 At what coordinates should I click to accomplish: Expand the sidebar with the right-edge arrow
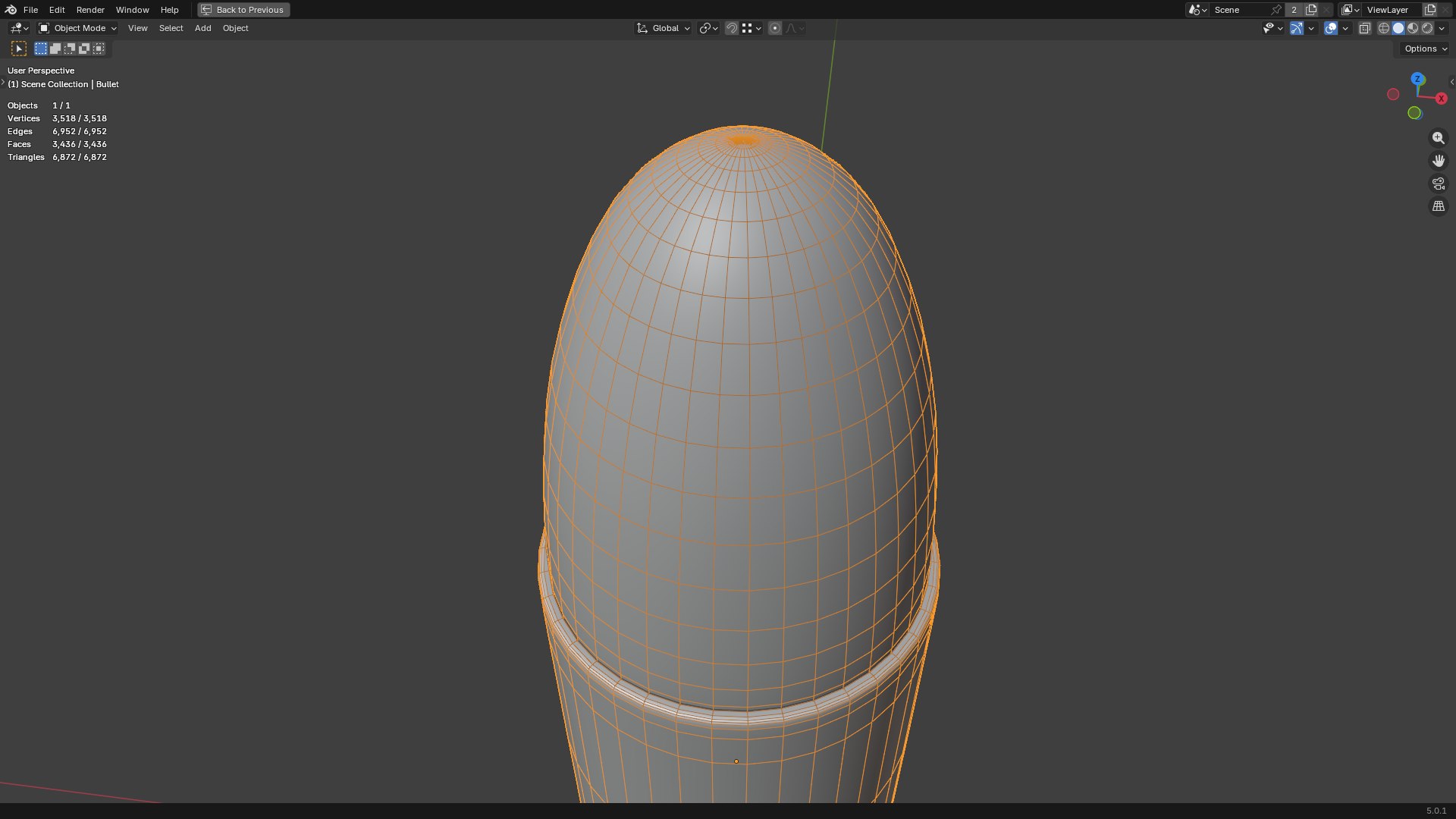click(1451, 82)
